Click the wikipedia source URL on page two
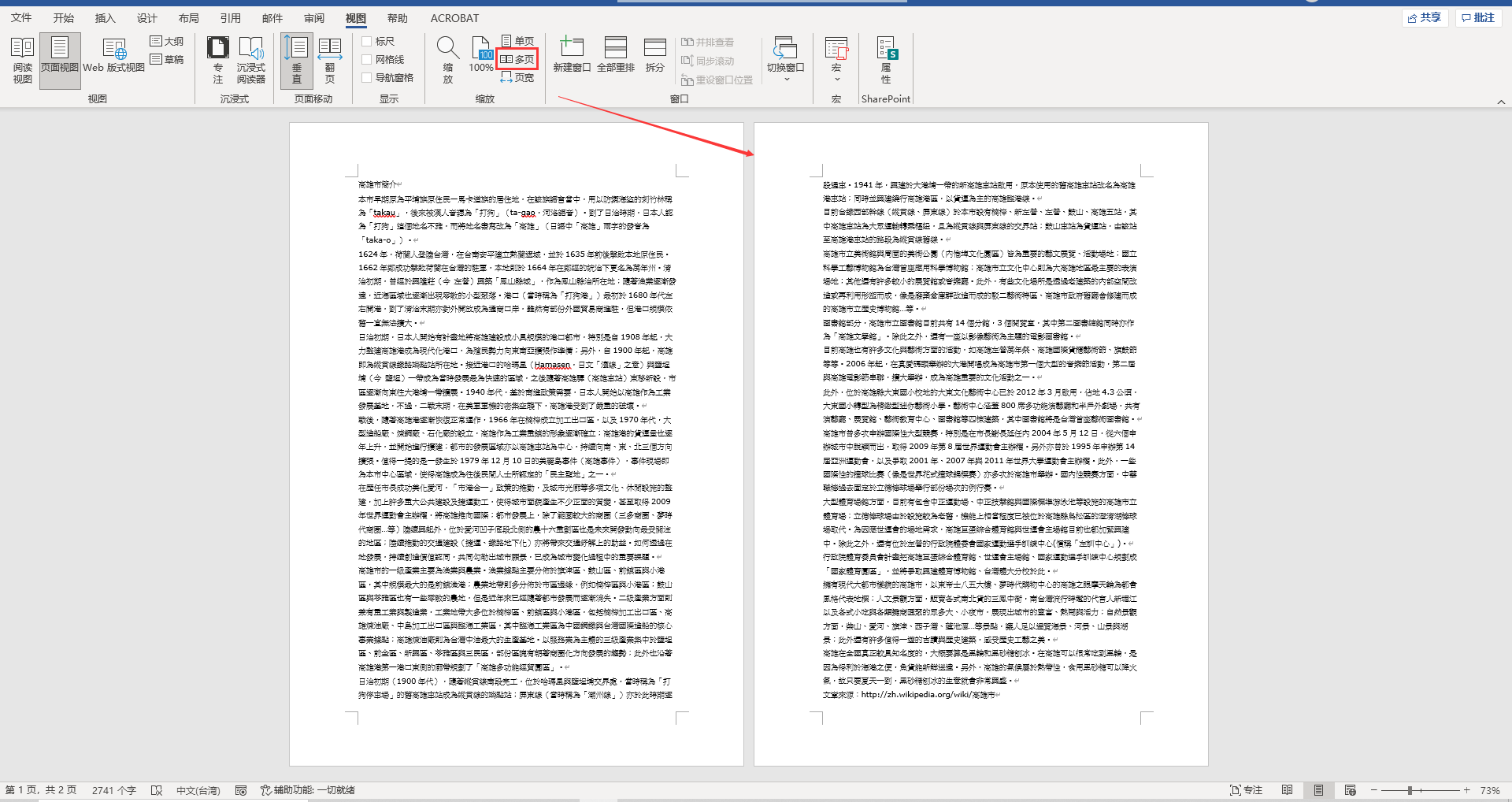 (x=928, y=695)
